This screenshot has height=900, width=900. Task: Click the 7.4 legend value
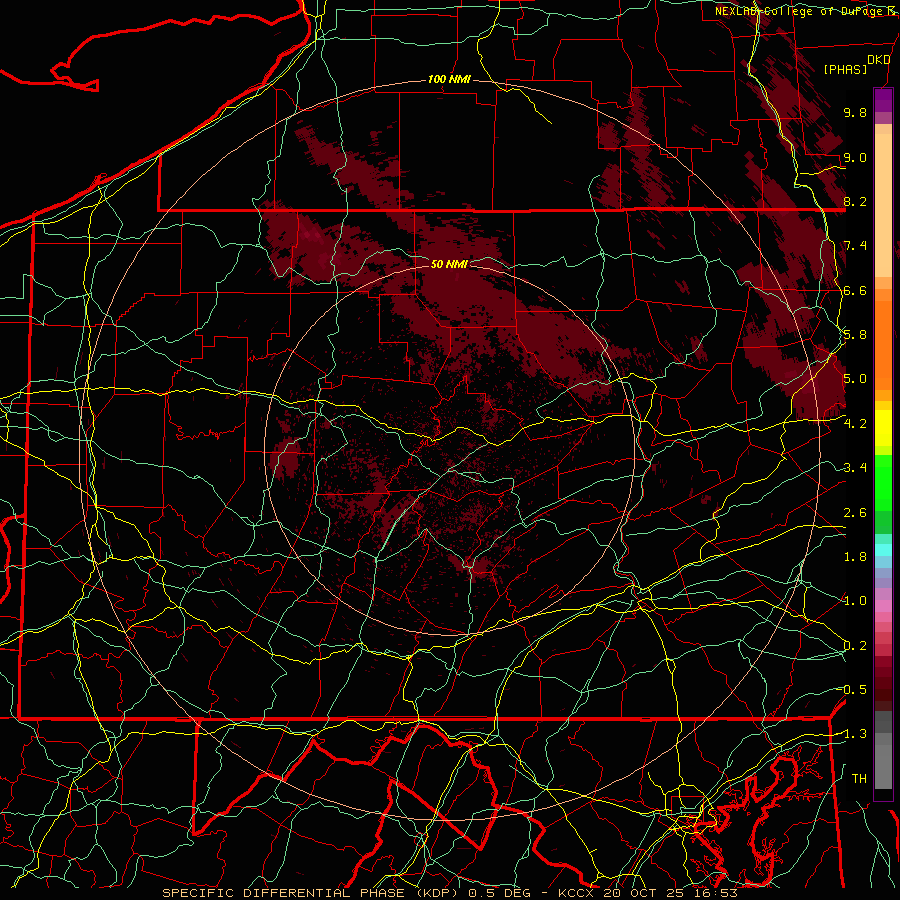(x=855, y=246)
